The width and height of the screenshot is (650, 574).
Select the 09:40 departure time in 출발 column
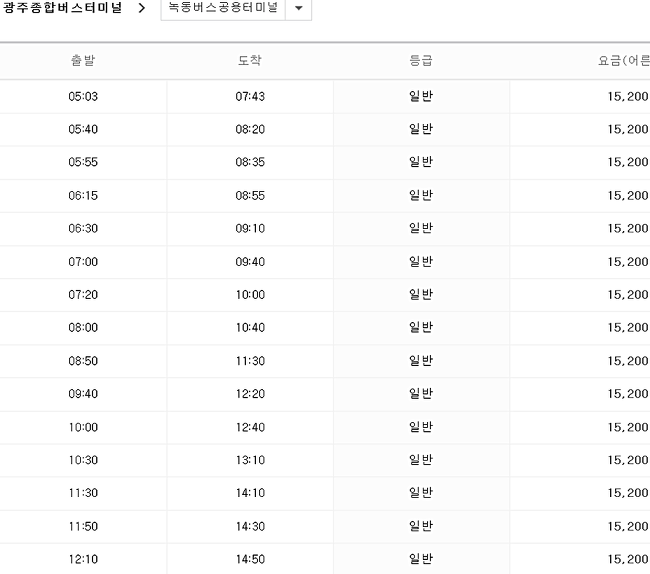tap(83, 394)
